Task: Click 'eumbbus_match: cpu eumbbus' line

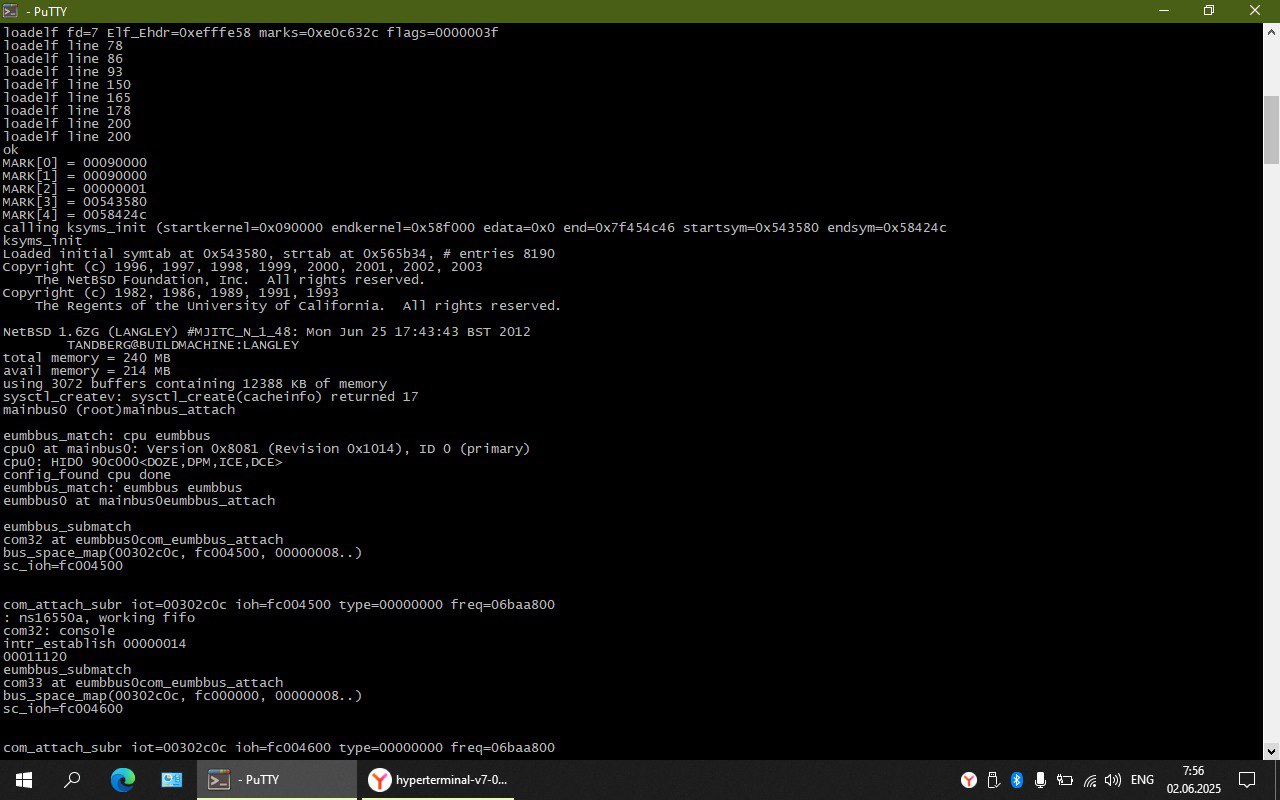Action: pos(107,436)
